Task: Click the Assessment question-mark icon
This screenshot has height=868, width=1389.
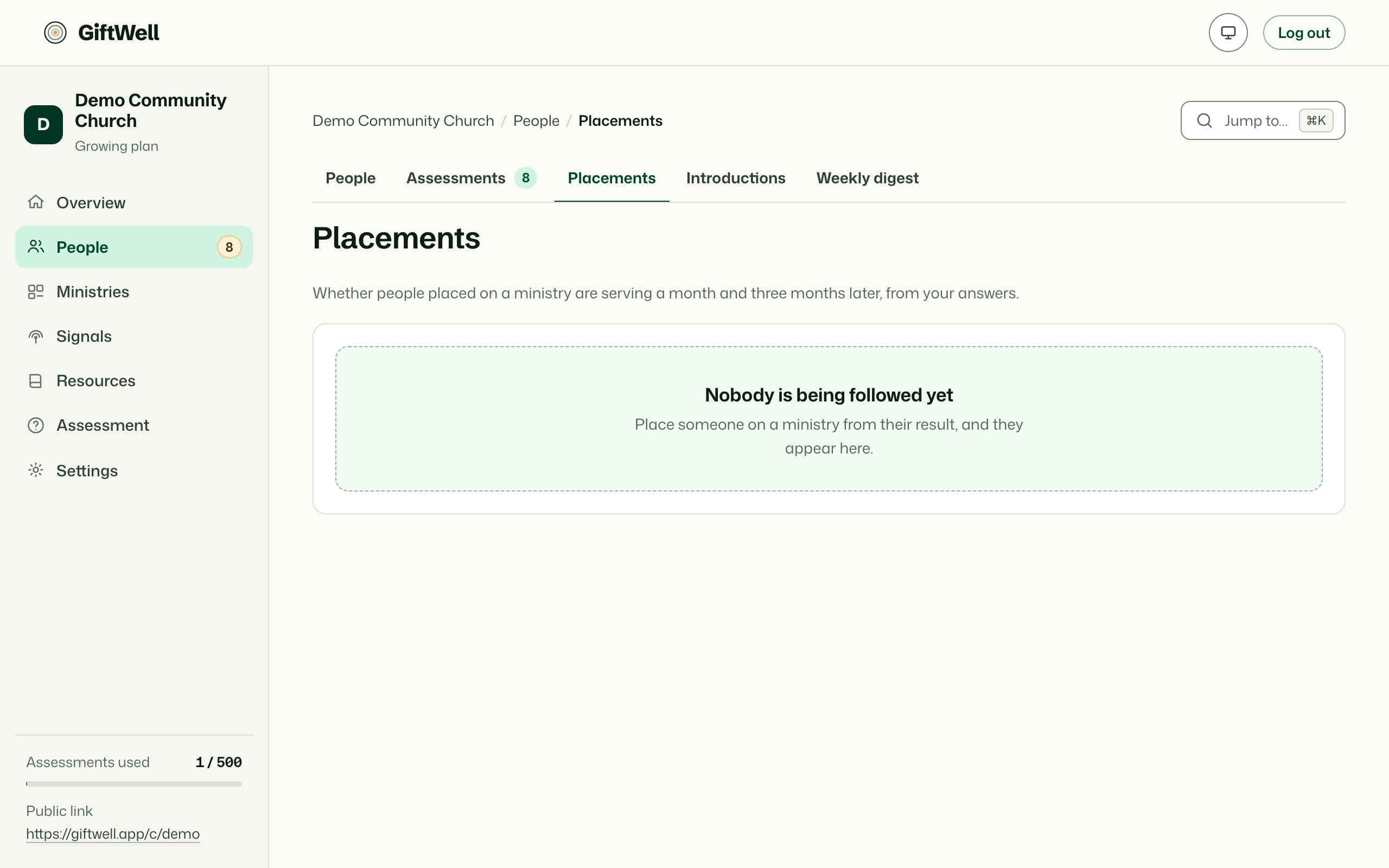Action: coord(36,425)
